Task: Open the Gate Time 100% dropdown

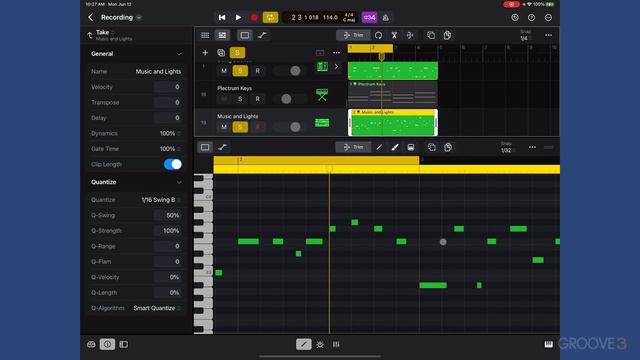Action: point(170,149)
